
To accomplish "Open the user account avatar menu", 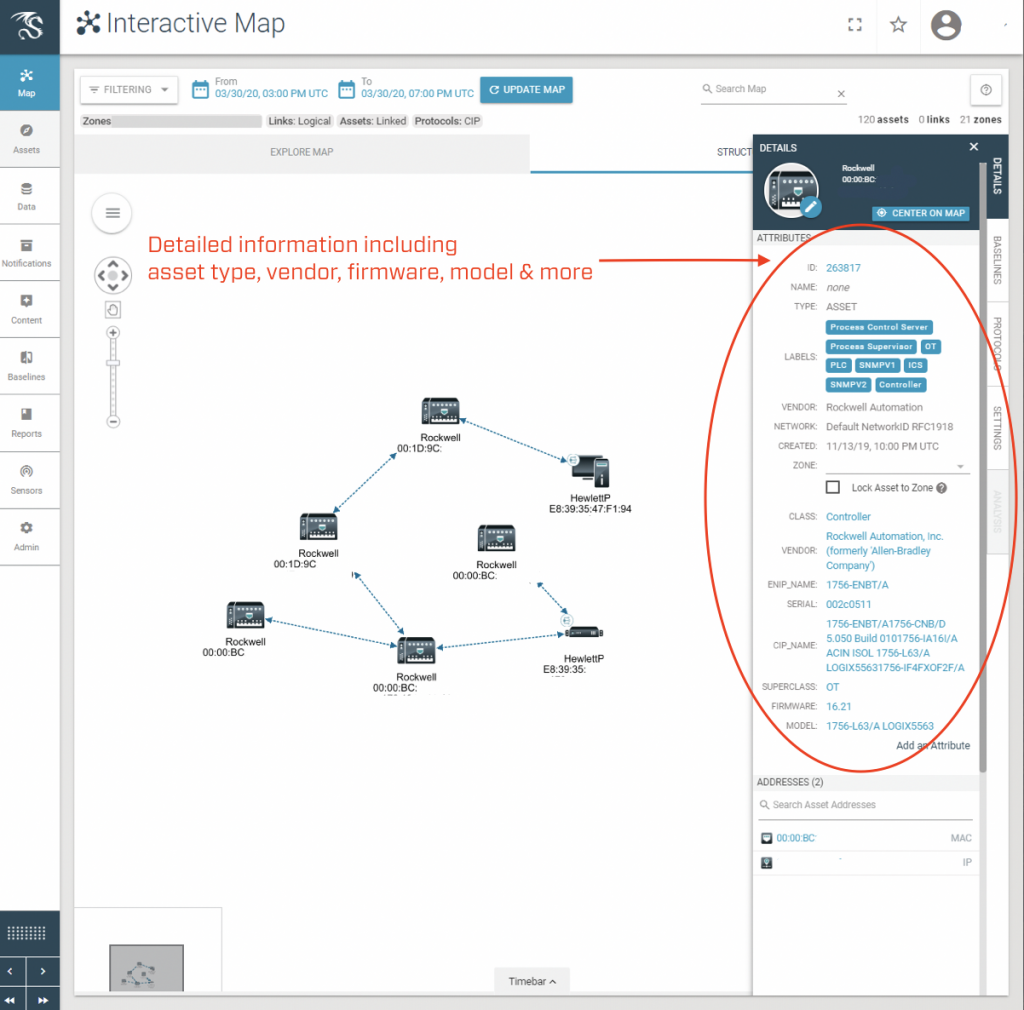I will pyautogui.click(x=946, y=25).
